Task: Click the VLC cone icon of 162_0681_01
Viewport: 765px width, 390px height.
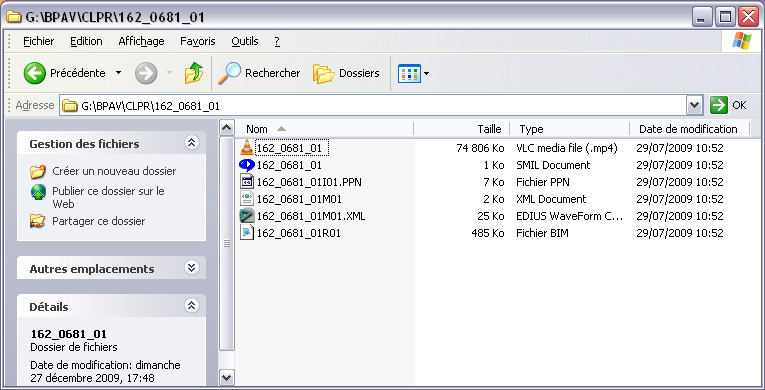Action: click(x=247, y=147)
